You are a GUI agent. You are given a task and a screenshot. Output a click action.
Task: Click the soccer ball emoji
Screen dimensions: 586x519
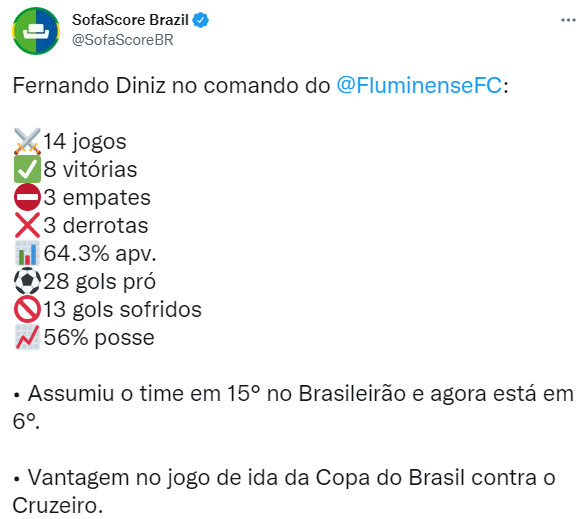[x=27, y=281]
